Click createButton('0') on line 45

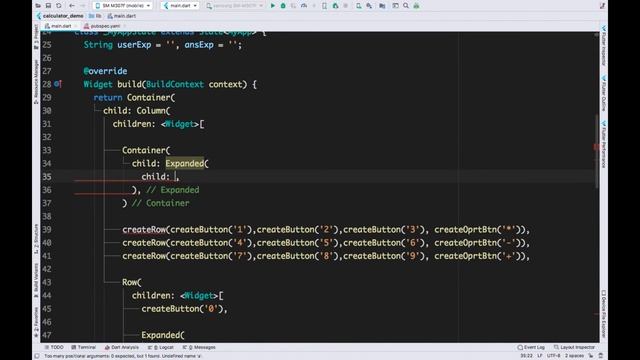(x=182, y=309)
